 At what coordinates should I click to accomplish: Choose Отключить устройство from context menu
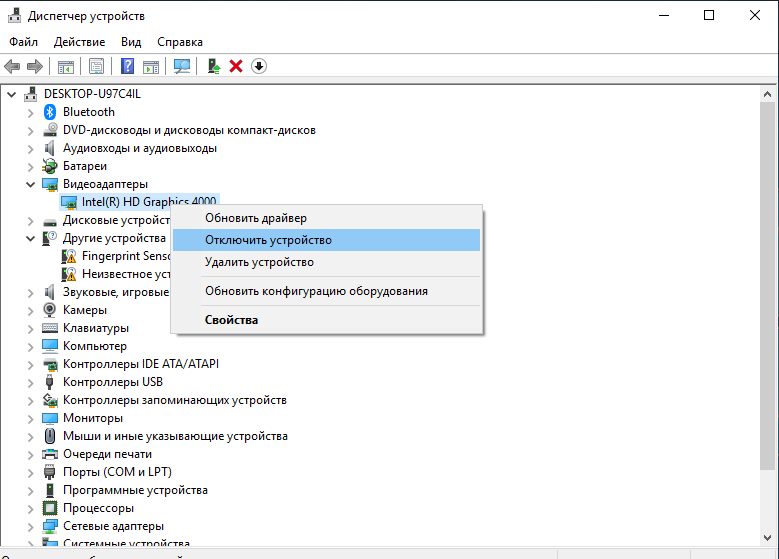[326, 240]
